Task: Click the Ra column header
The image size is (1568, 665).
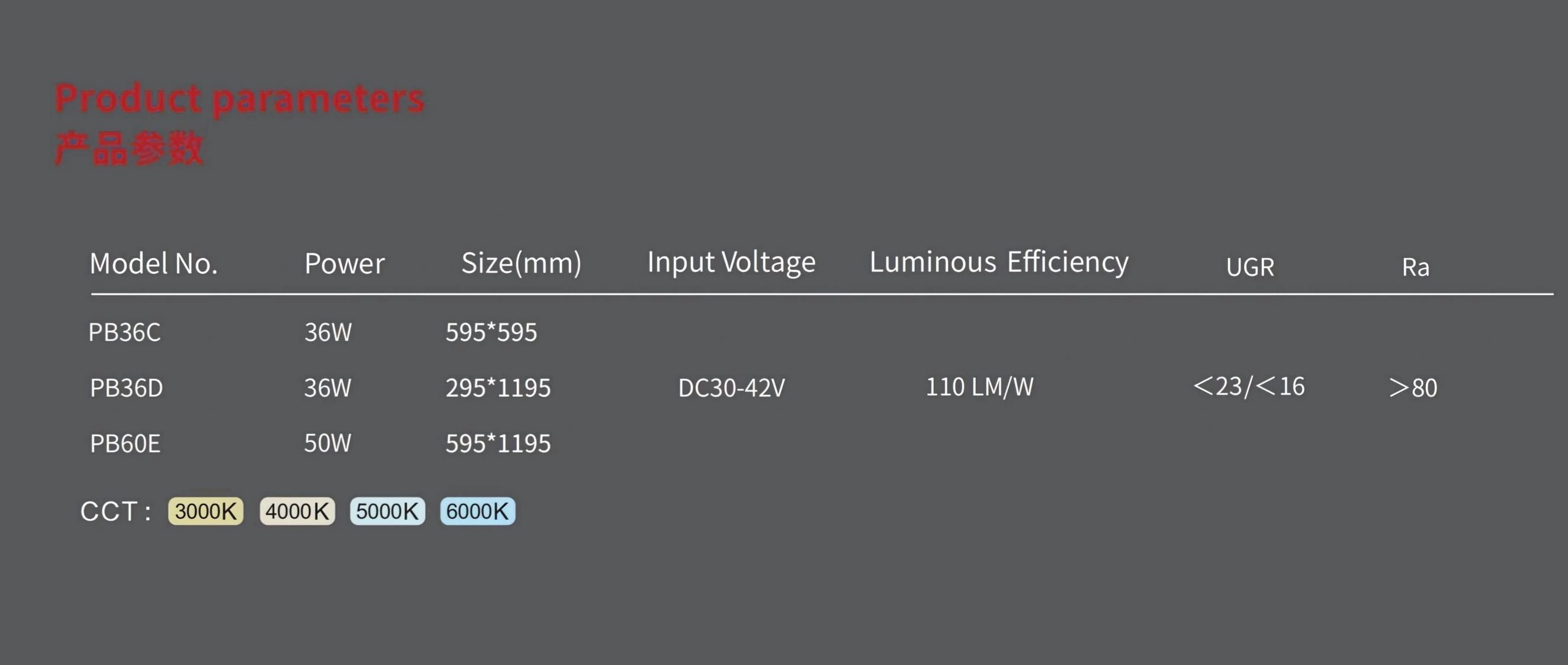Action: click(x=1416, y=266)
